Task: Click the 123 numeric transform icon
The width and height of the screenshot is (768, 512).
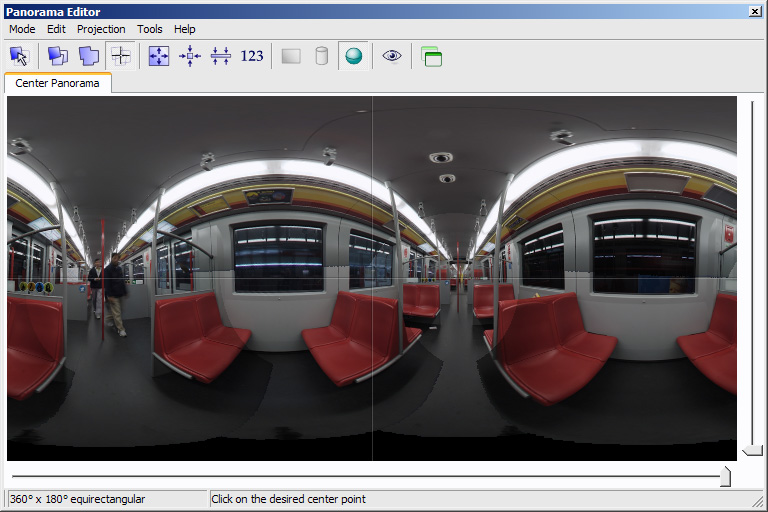Action: [x=252, y=56]
